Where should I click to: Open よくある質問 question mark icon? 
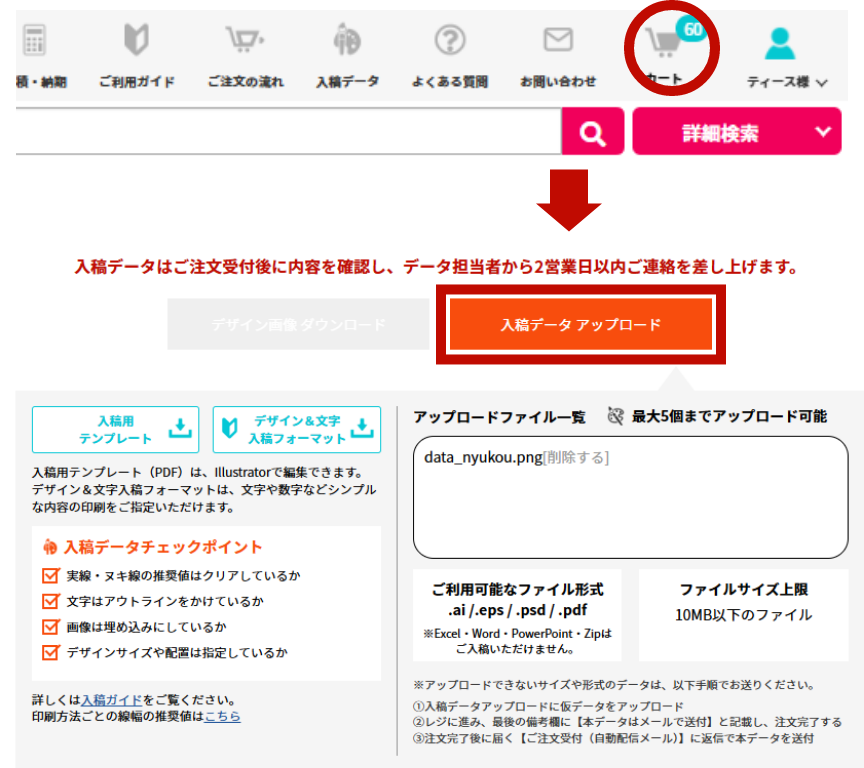(450, 41)
